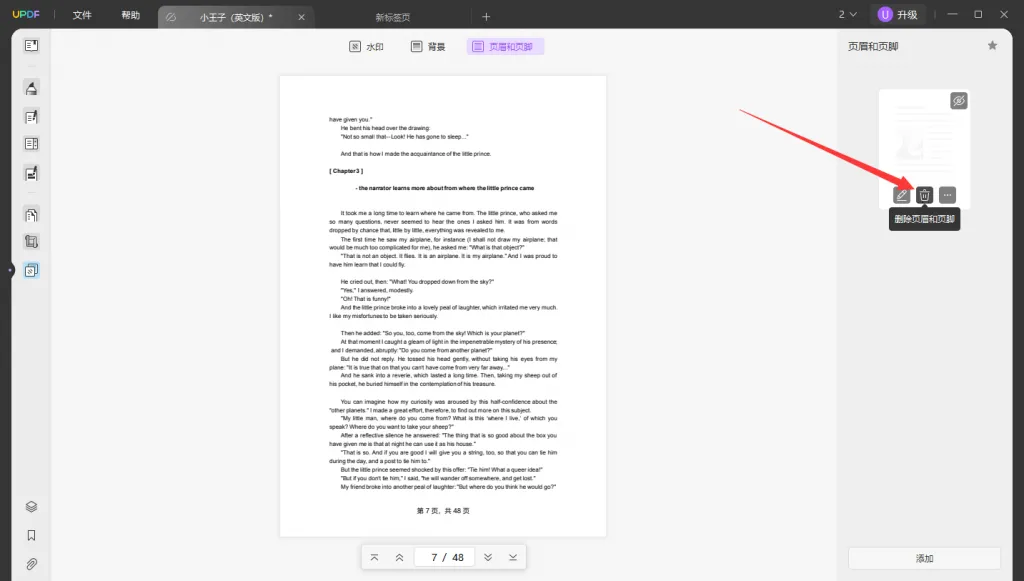The height and width of the screenshot is (581, 1024).
Task: Open the Reader mode icon in sidebar
Action: click(31, 46)
